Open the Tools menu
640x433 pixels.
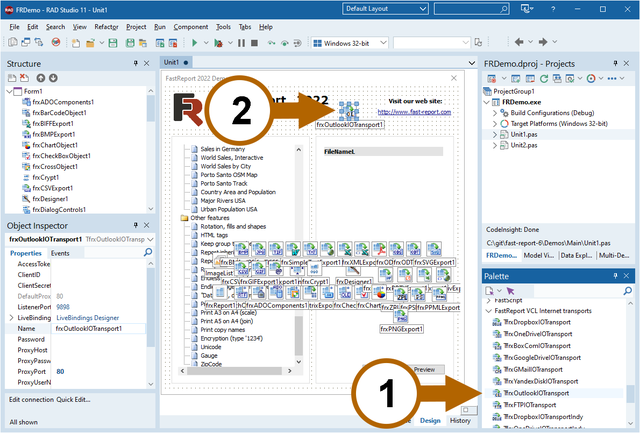pos(223,27)
